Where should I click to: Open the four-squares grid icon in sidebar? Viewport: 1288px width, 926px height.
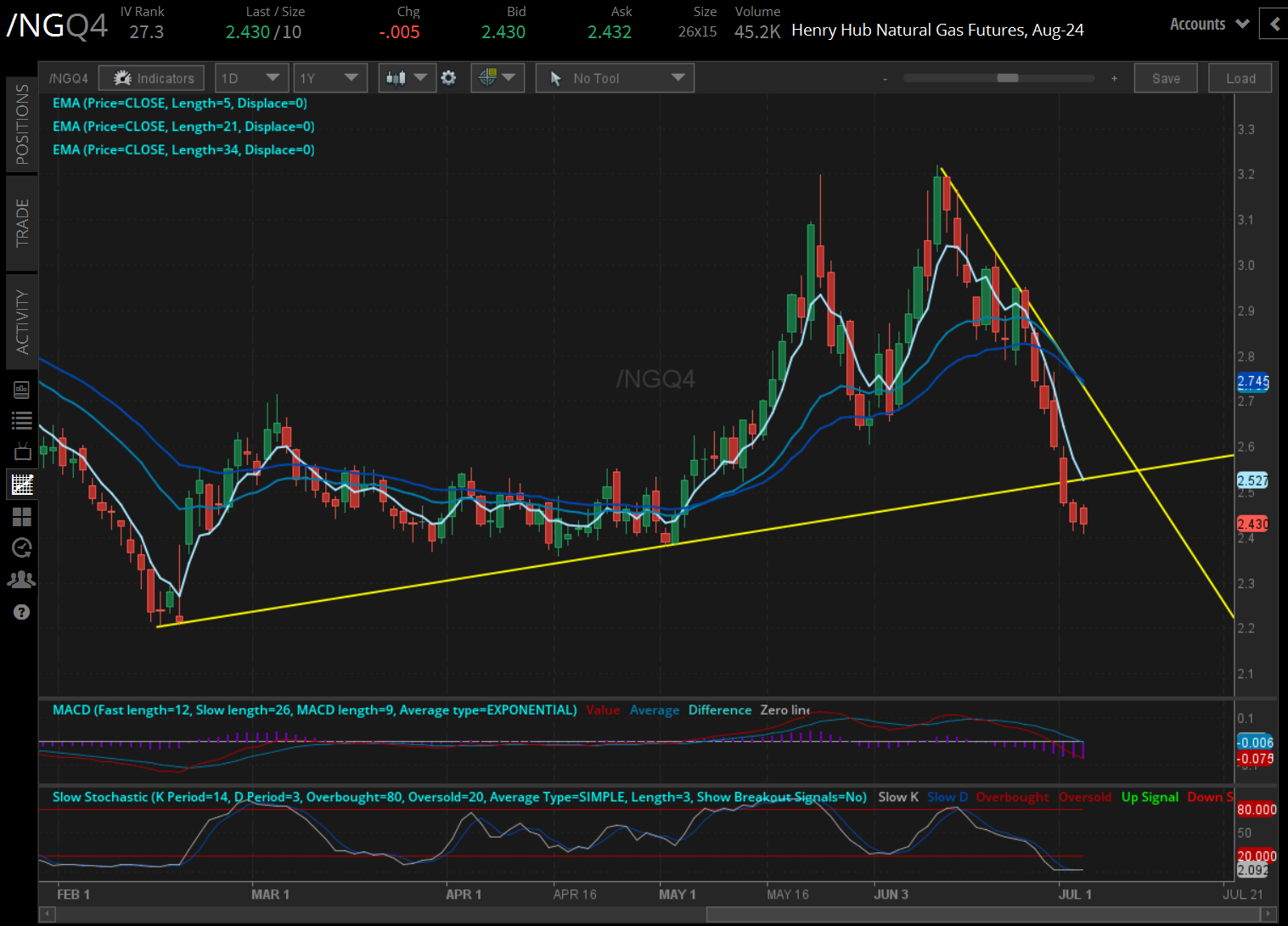point(21,517)
